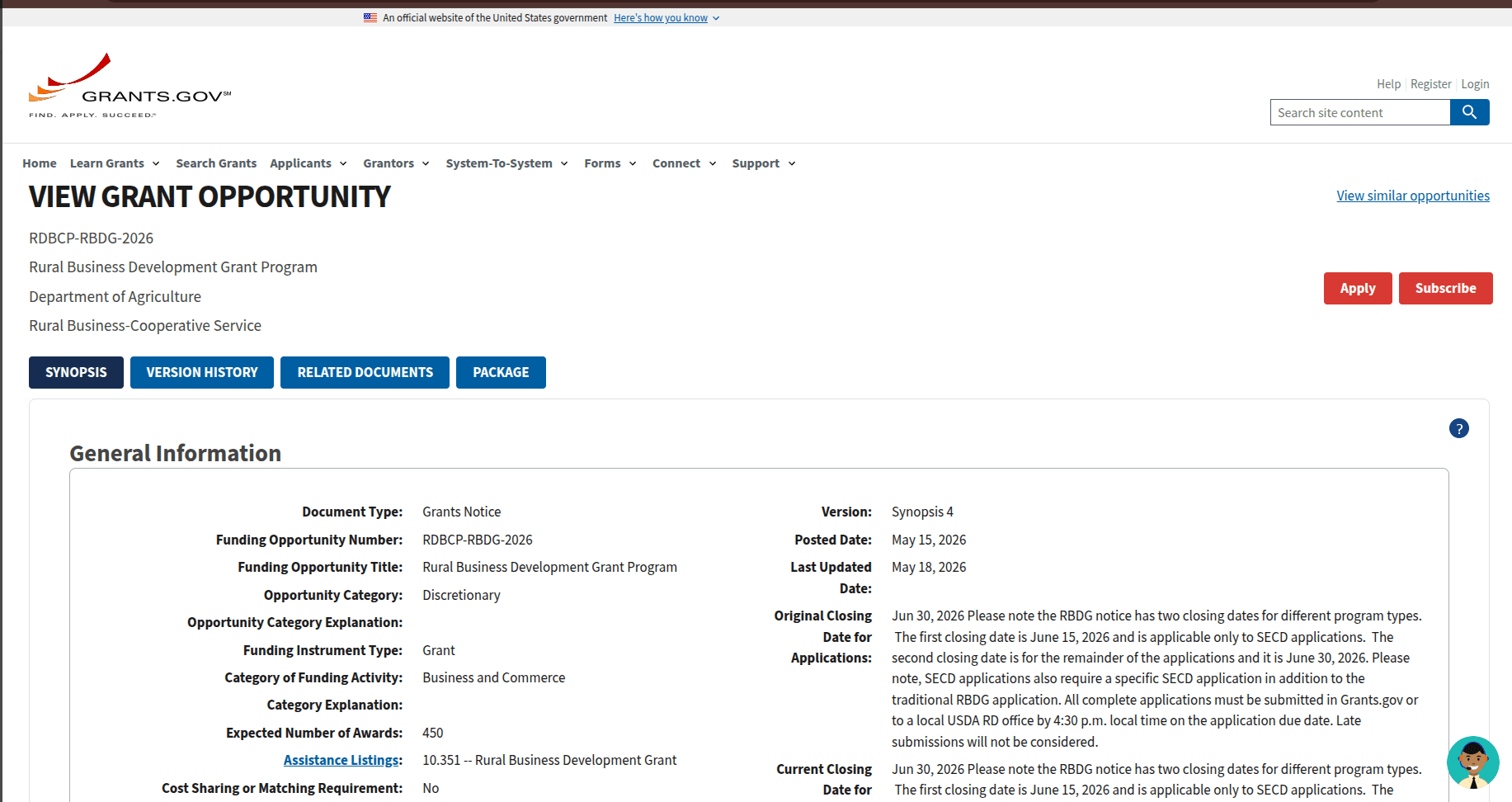Open the View similar opportunities link
1512x802 pixels.
tap(1413, 196)
